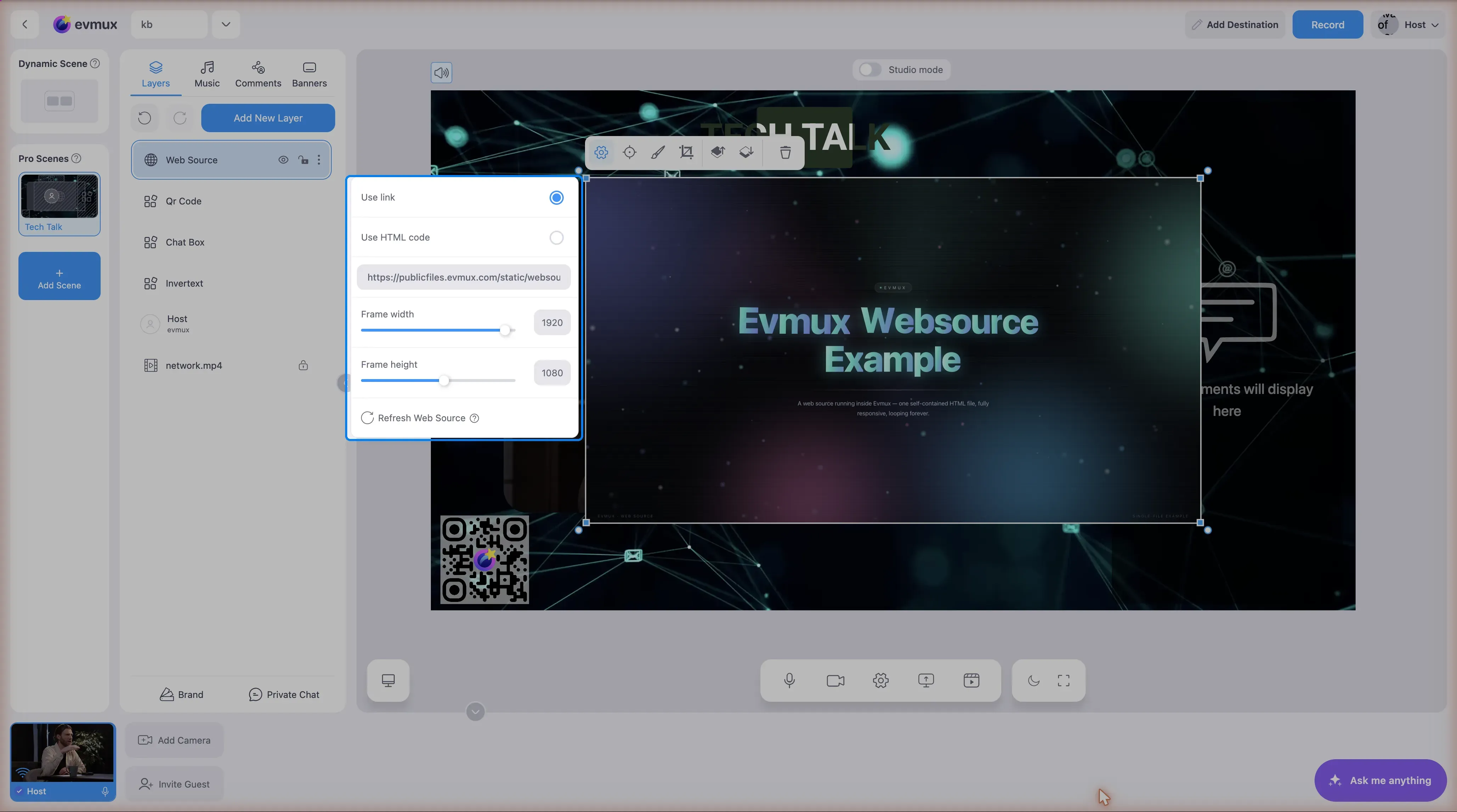
Task: Show Pro Scenes help tooltip
Action: pos(76,158)
